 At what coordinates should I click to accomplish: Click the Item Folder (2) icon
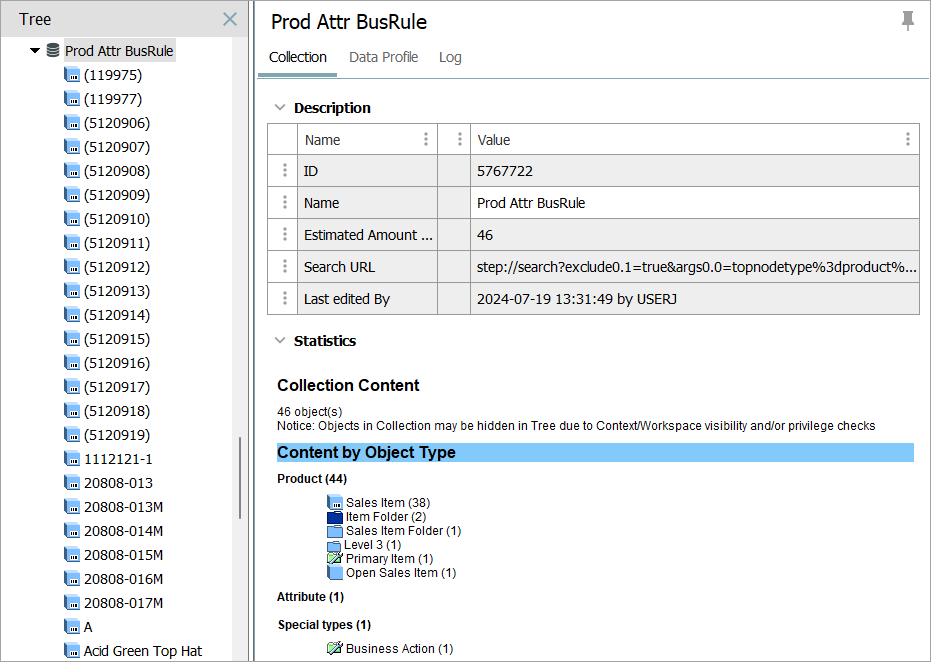click(x=334, y=517)
